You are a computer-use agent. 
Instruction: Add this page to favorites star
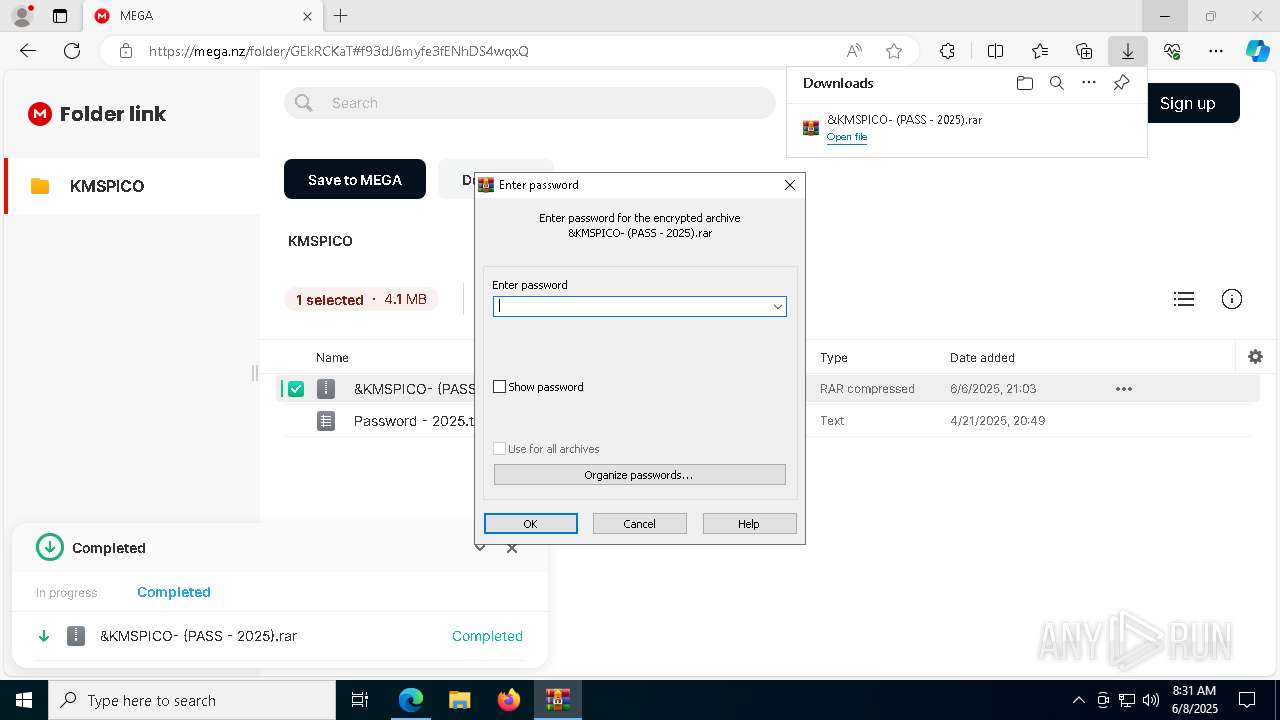[894, 51]
